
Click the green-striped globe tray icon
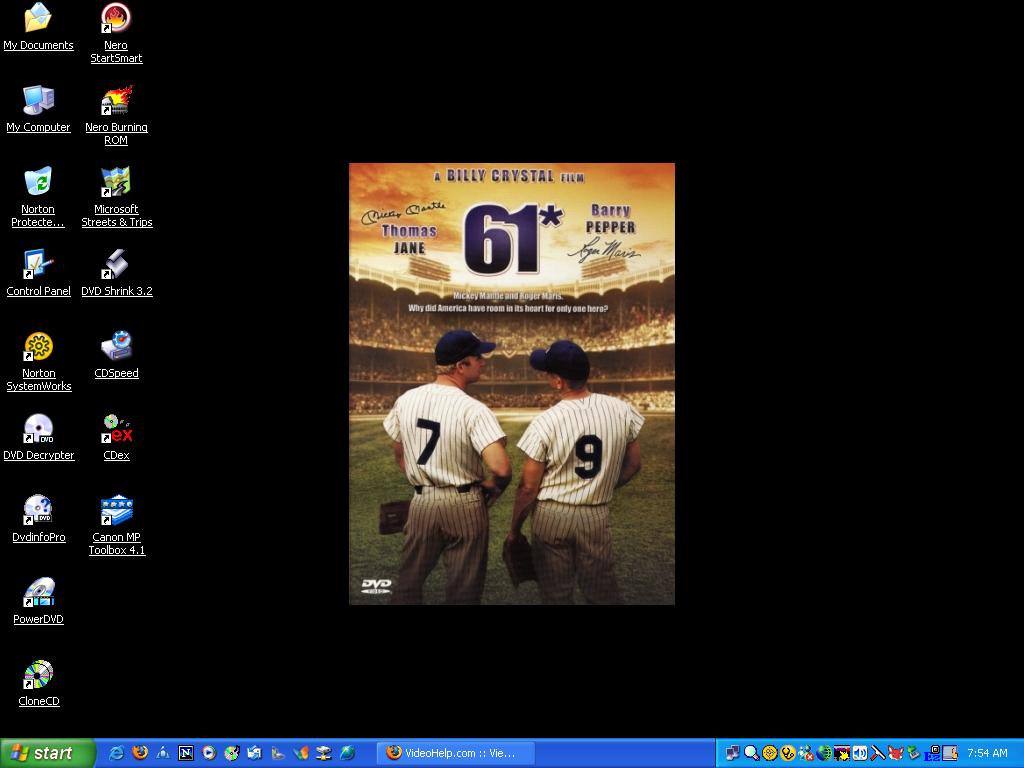click(824, 753)
